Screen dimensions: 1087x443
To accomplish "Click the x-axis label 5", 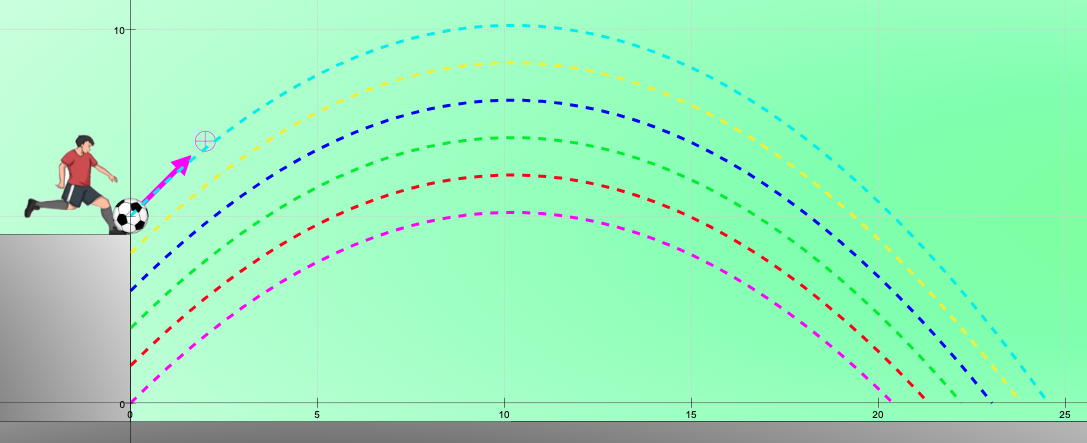I will [x=317, y=414].
